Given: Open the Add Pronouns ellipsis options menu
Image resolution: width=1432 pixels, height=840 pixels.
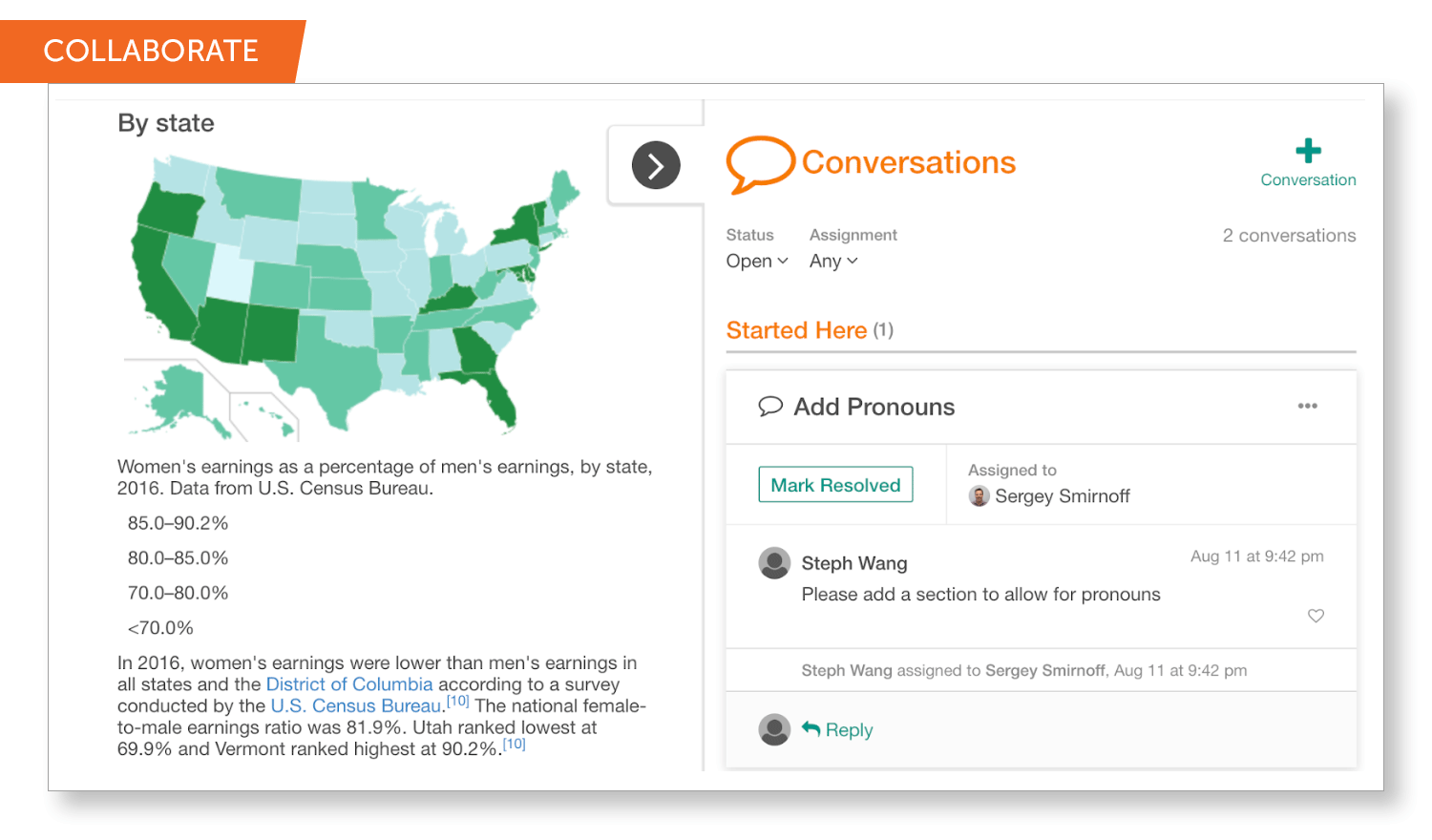Looking at the screenshot, I should [x=1307, y=406].
